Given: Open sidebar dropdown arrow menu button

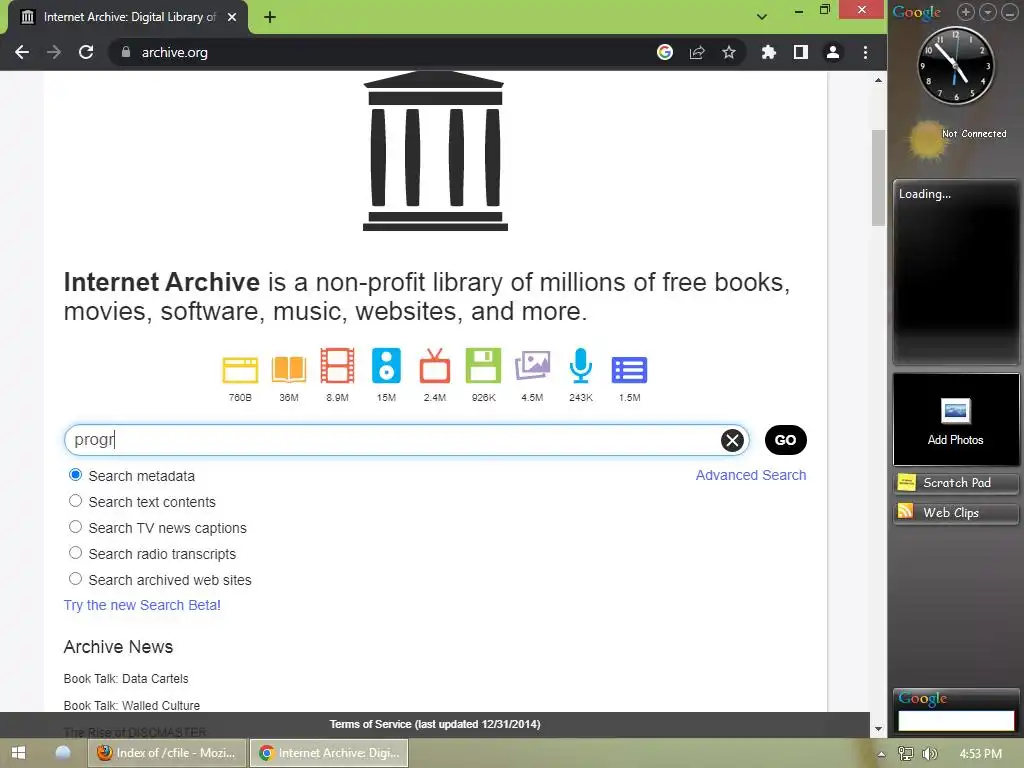Looking at the screenshot, I should click(x=987, y=12).
